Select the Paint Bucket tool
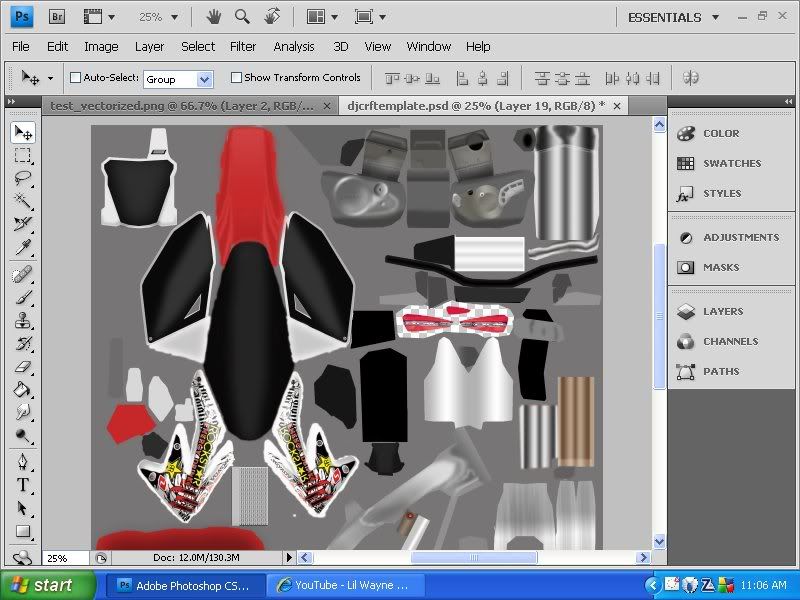This screenshot has width=800, height=600. [x=23, y=390]
